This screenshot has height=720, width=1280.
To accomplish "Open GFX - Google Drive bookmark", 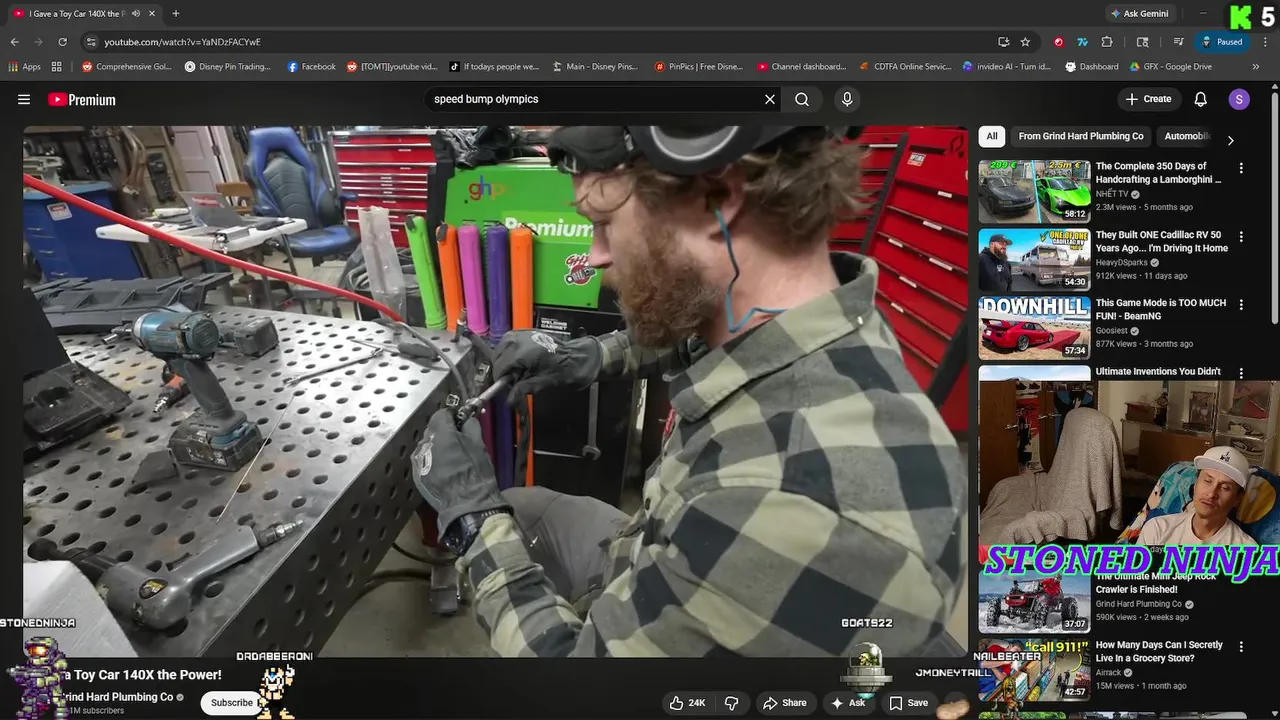I will tap(1171, 67).
